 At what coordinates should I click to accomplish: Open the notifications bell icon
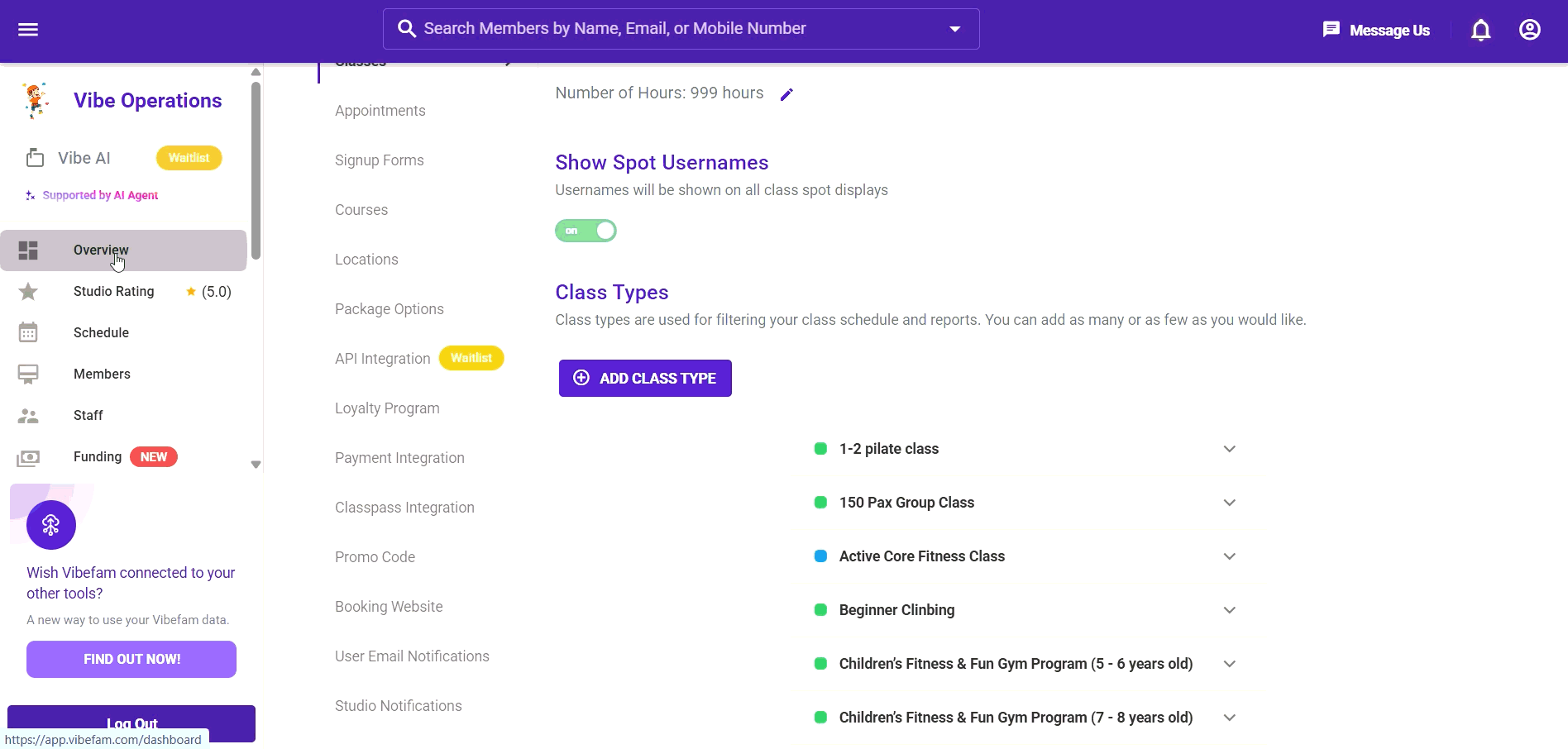pyautogui.click(x=1480, y=31)
